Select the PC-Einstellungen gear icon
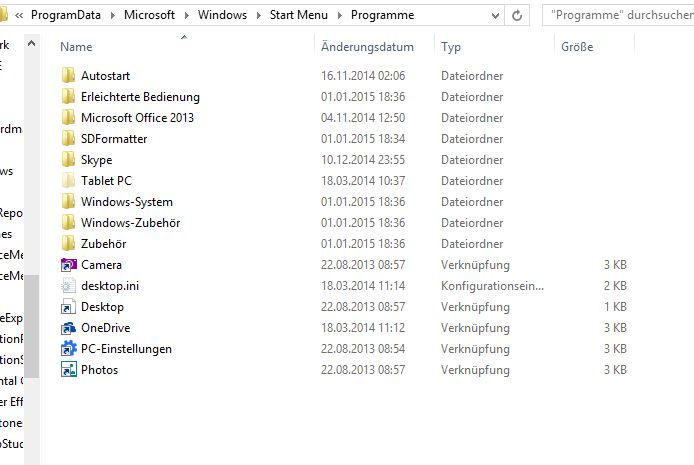Image resolution: width=694 pixels, height=465 pixels. pos(68,349)
